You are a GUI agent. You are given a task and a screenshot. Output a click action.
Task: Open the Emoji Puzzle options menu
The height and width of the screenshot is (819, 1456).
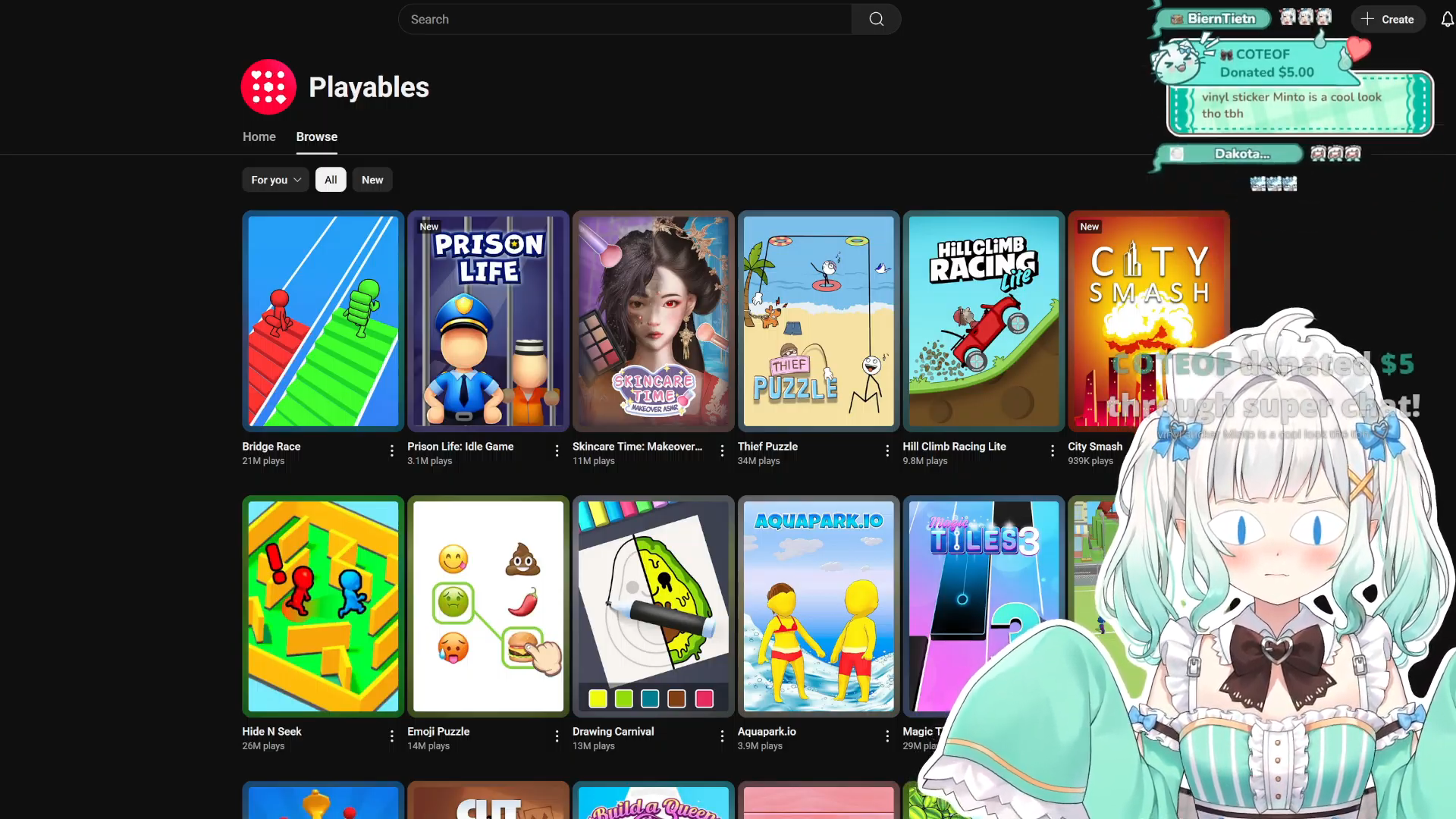pos(557,736)
